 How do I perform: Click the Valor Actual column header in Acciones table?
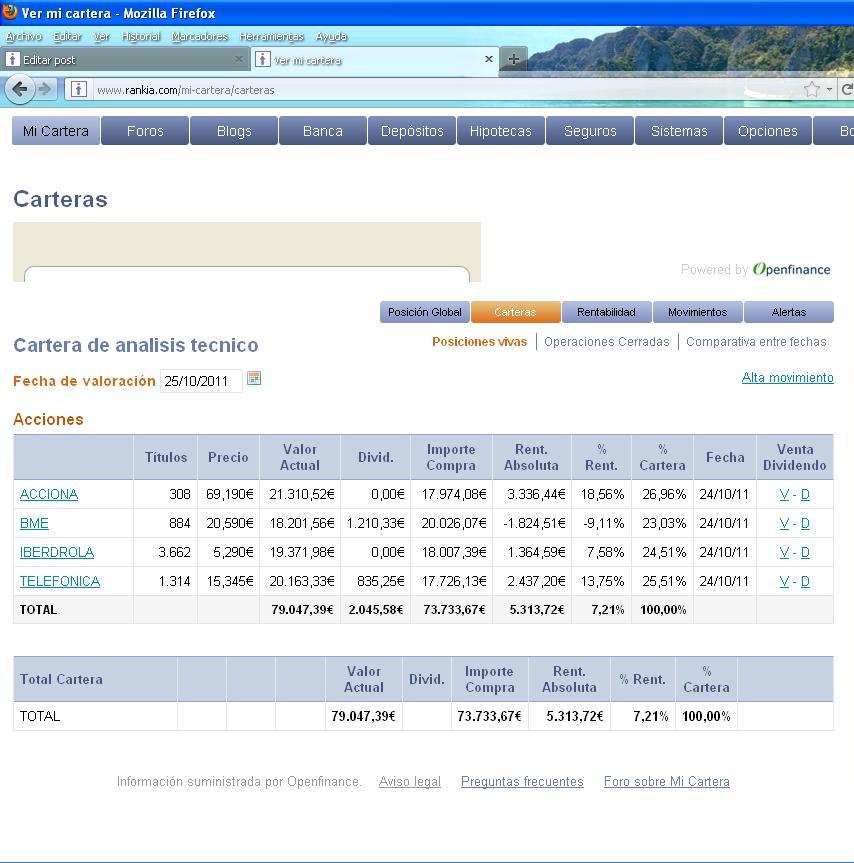coord(300,457)
